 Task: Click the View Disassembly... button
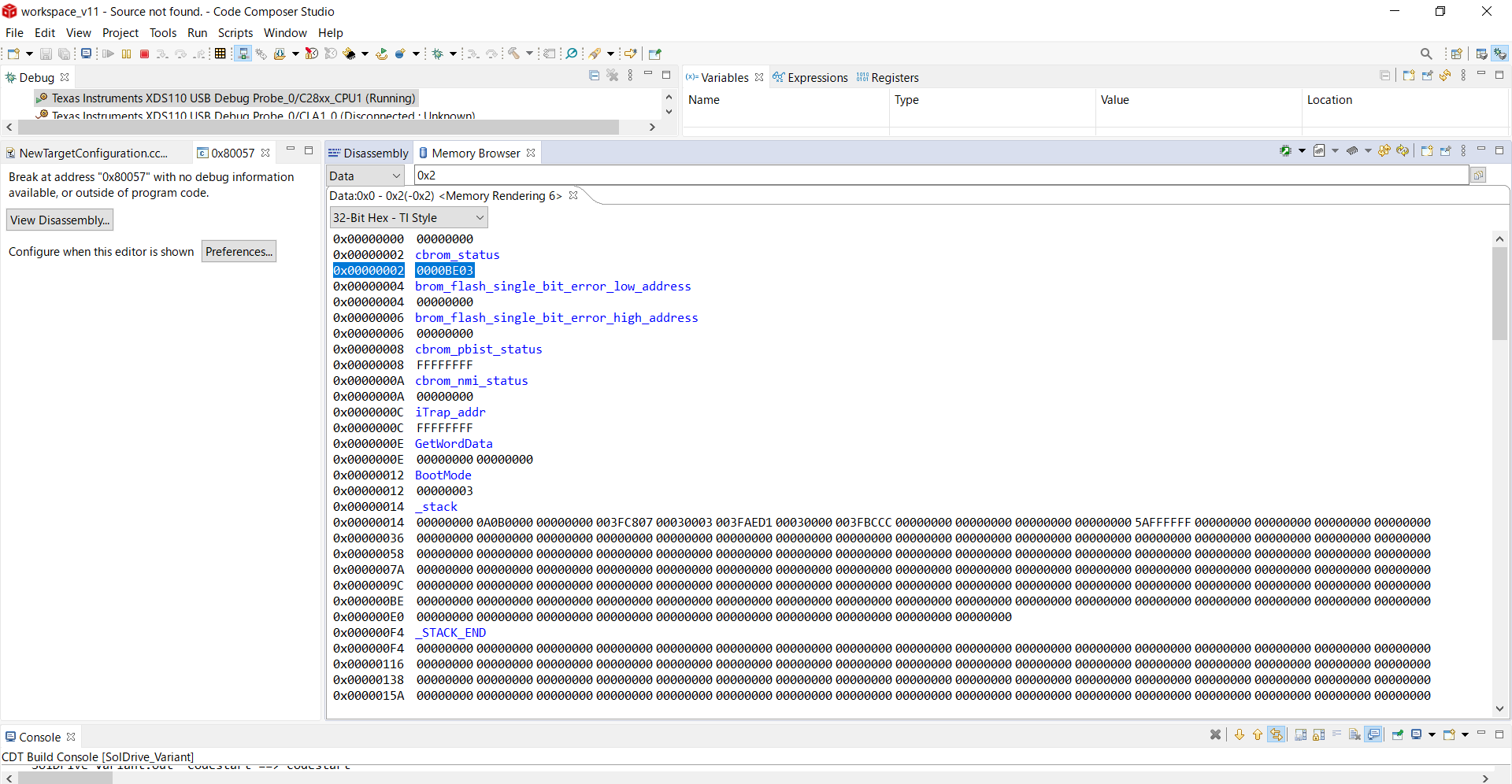point(60,220)
